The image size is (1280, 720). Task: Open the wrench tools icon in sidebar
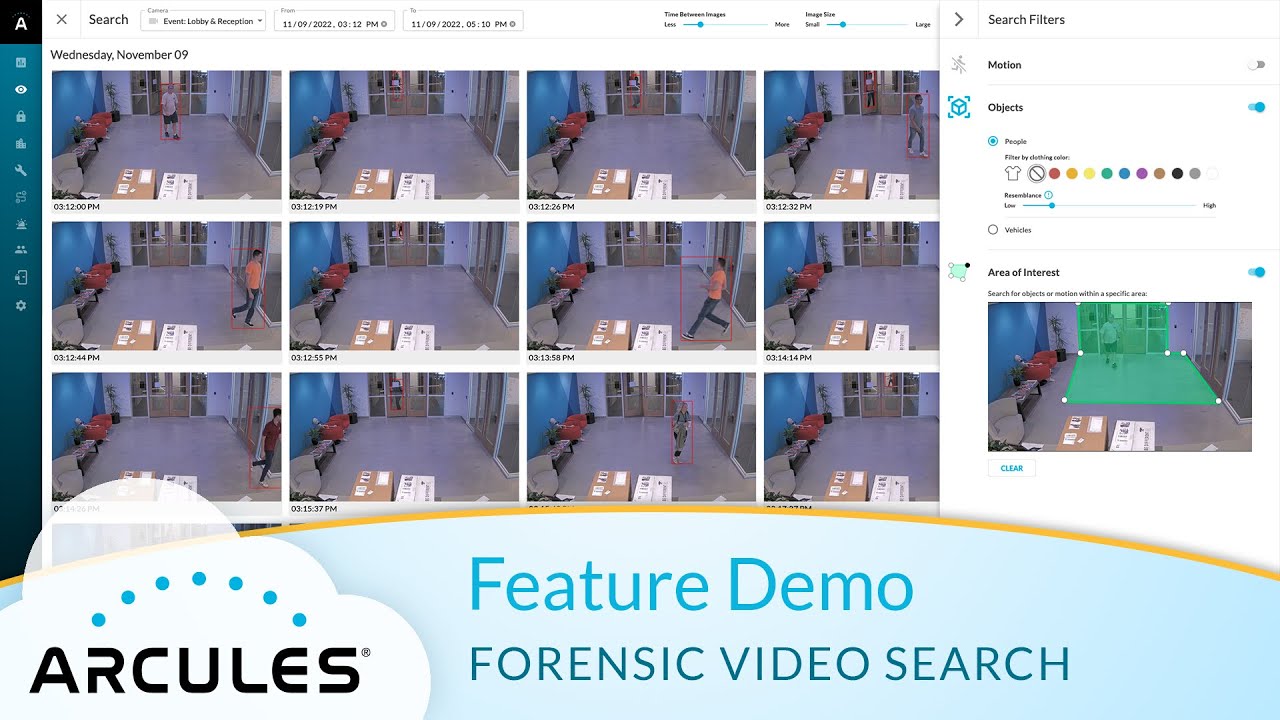tap(21, 170)
